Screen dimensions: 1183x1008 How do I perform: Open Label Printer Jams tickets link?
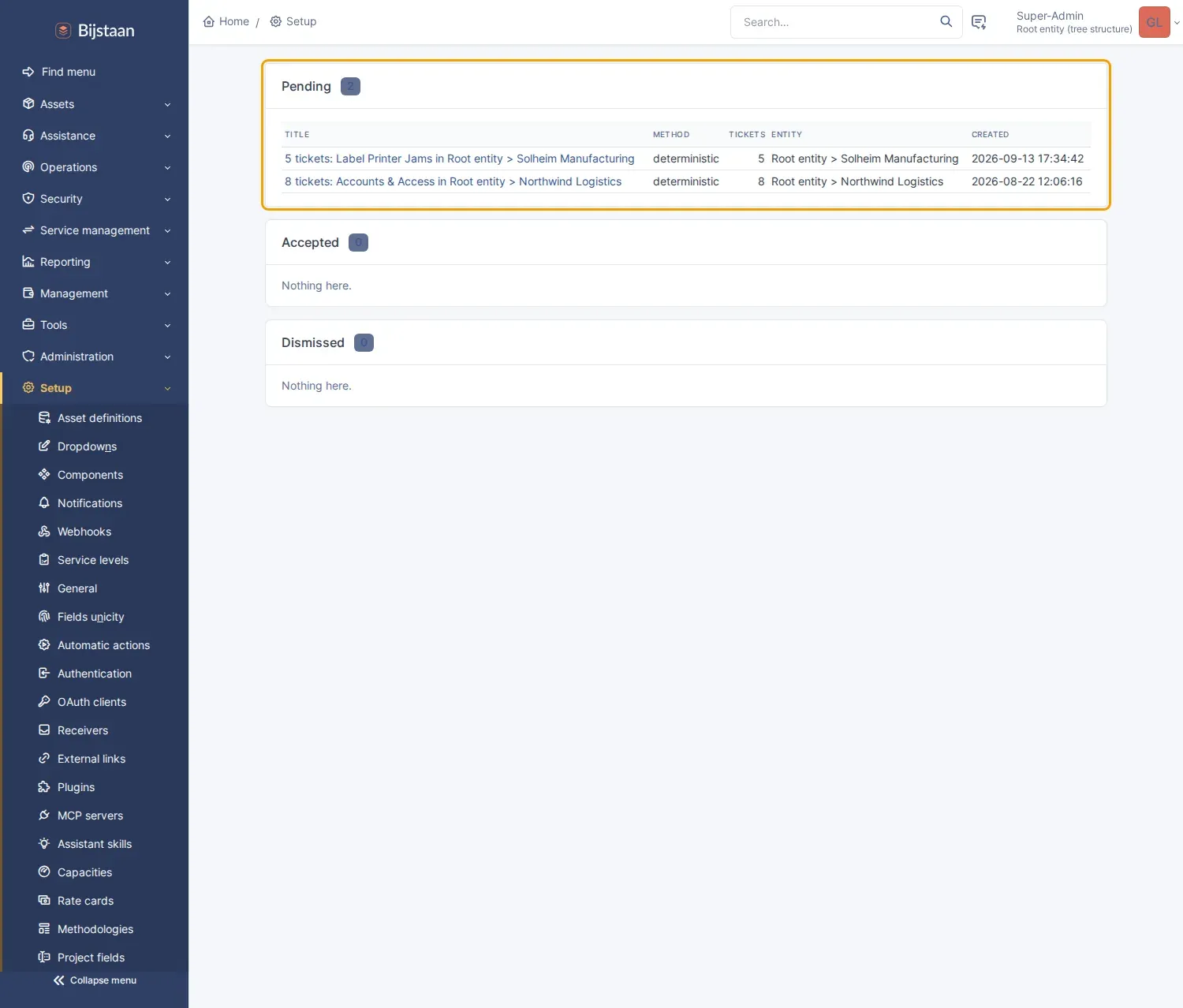459,159
